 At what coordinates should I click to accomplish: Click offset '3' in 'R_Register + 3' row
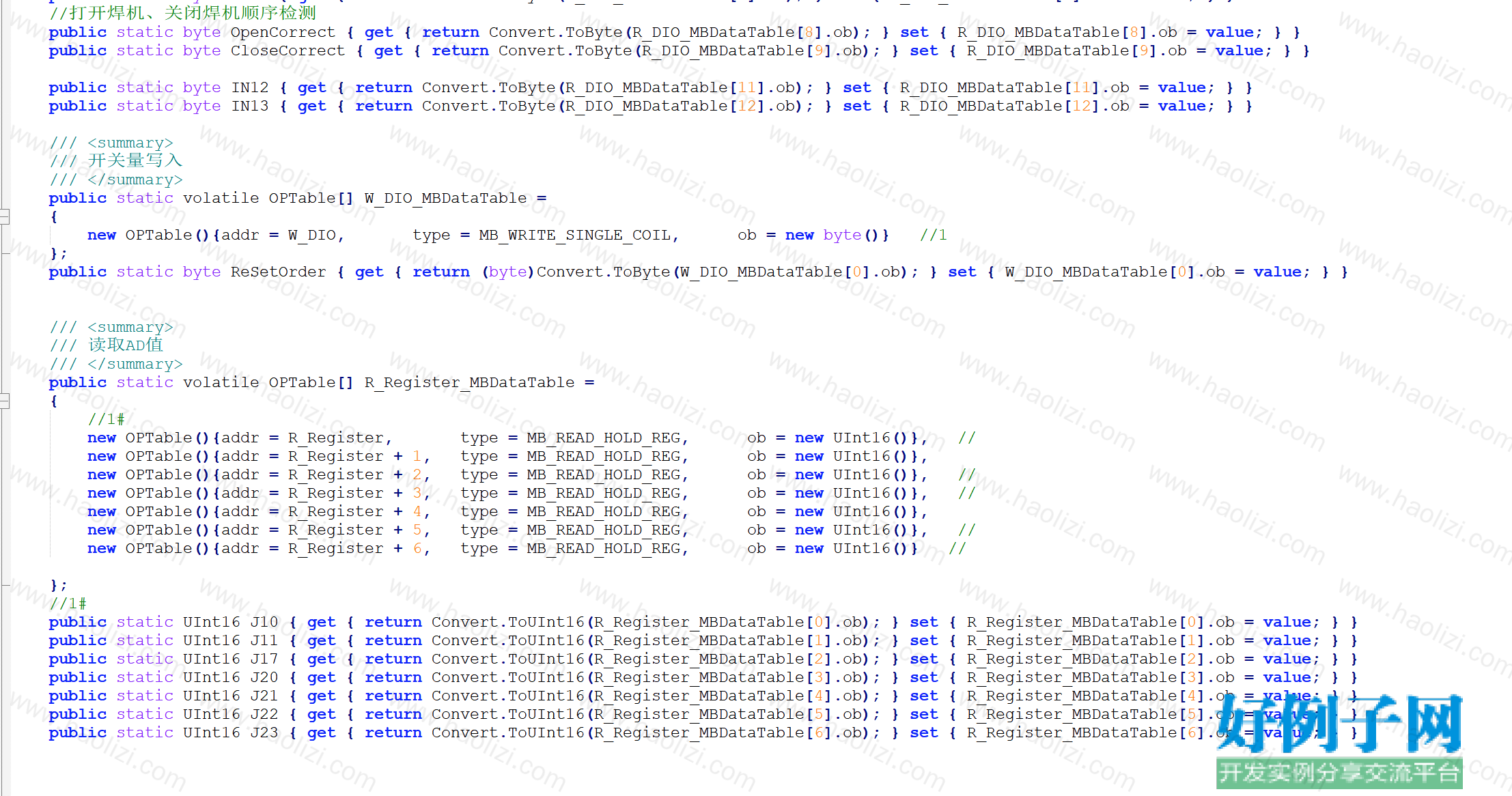point(417,493)
